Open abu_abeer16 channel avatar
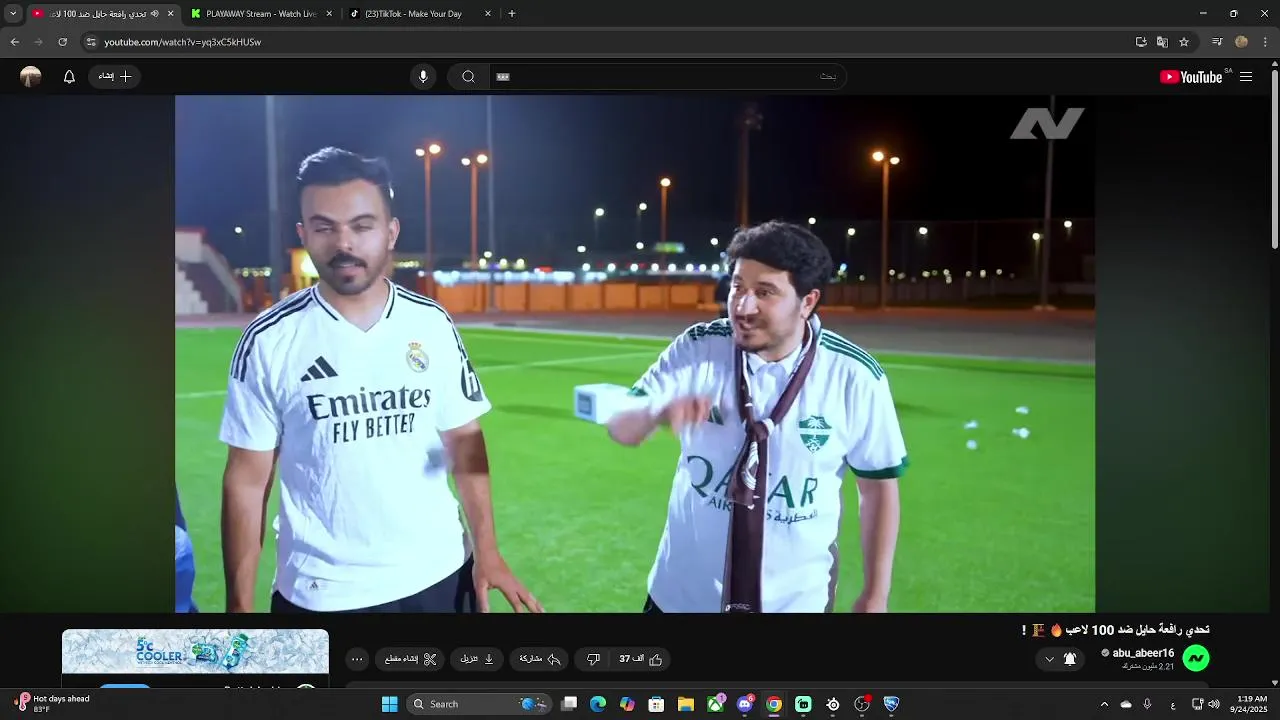 [x=1196, y=657]
